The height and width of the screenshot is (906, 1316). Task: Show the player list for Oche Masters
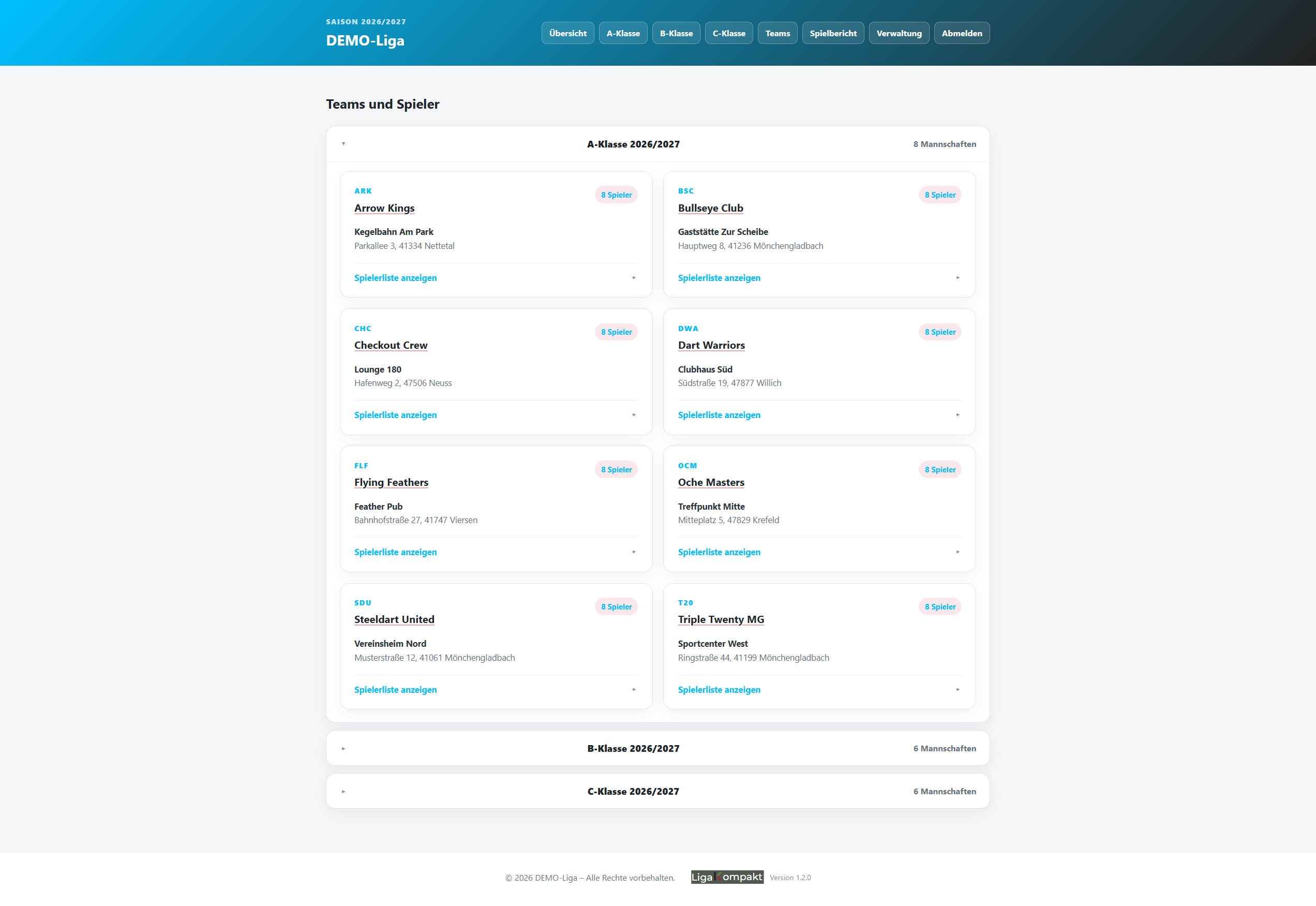tap(819, 552)
